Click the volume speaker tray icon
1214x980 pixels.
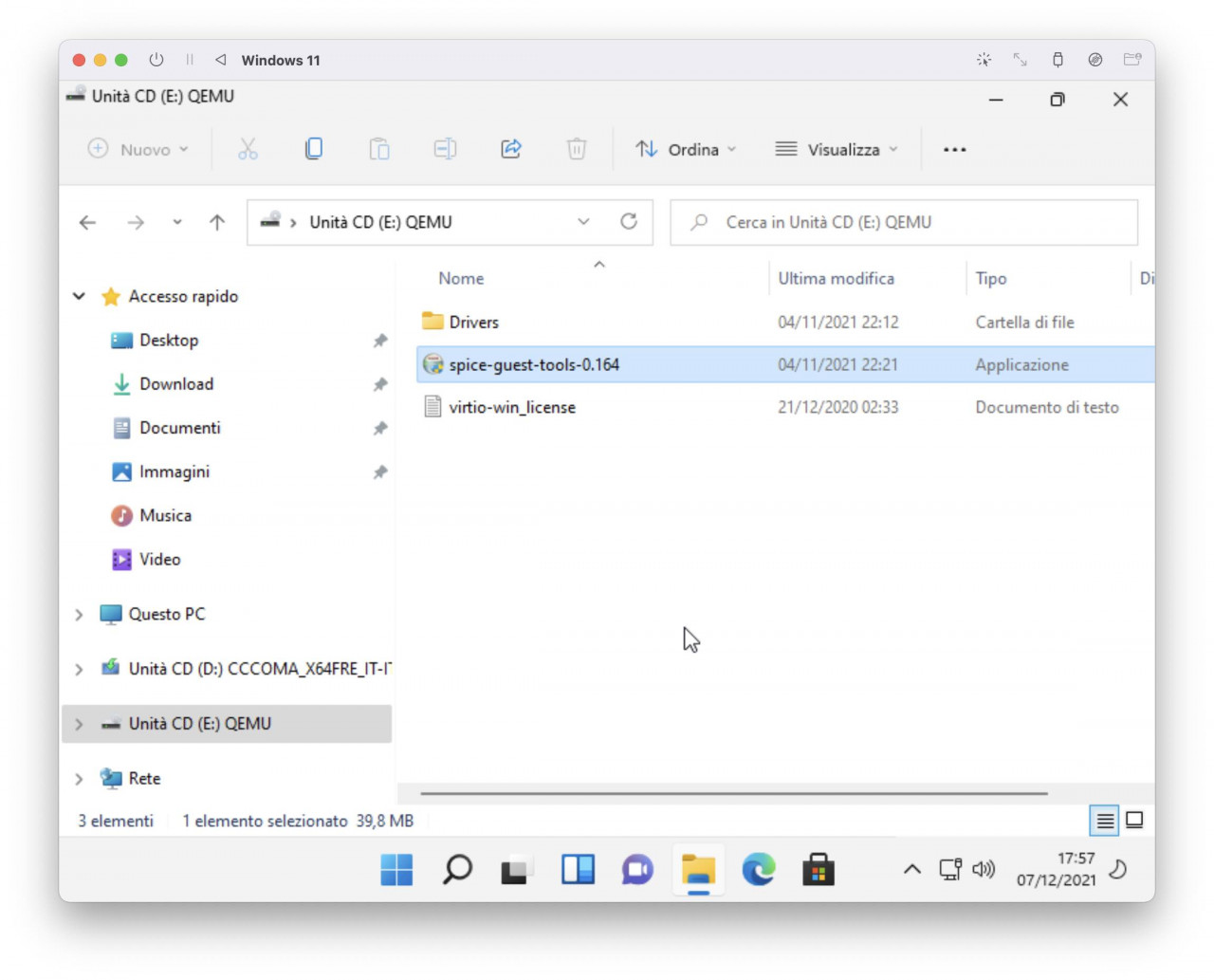click(x=984, y=869)
